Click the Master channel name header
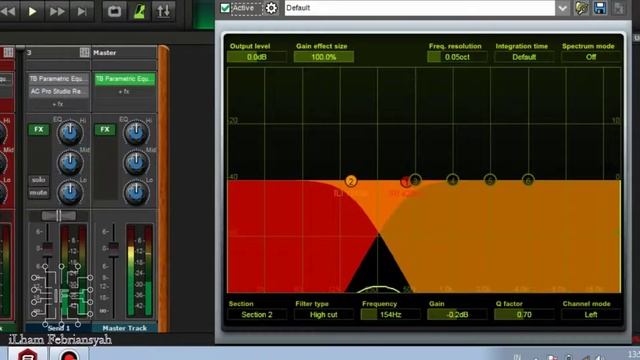Image resolution: width=640 pixels, height=360 pixels. 104,53
